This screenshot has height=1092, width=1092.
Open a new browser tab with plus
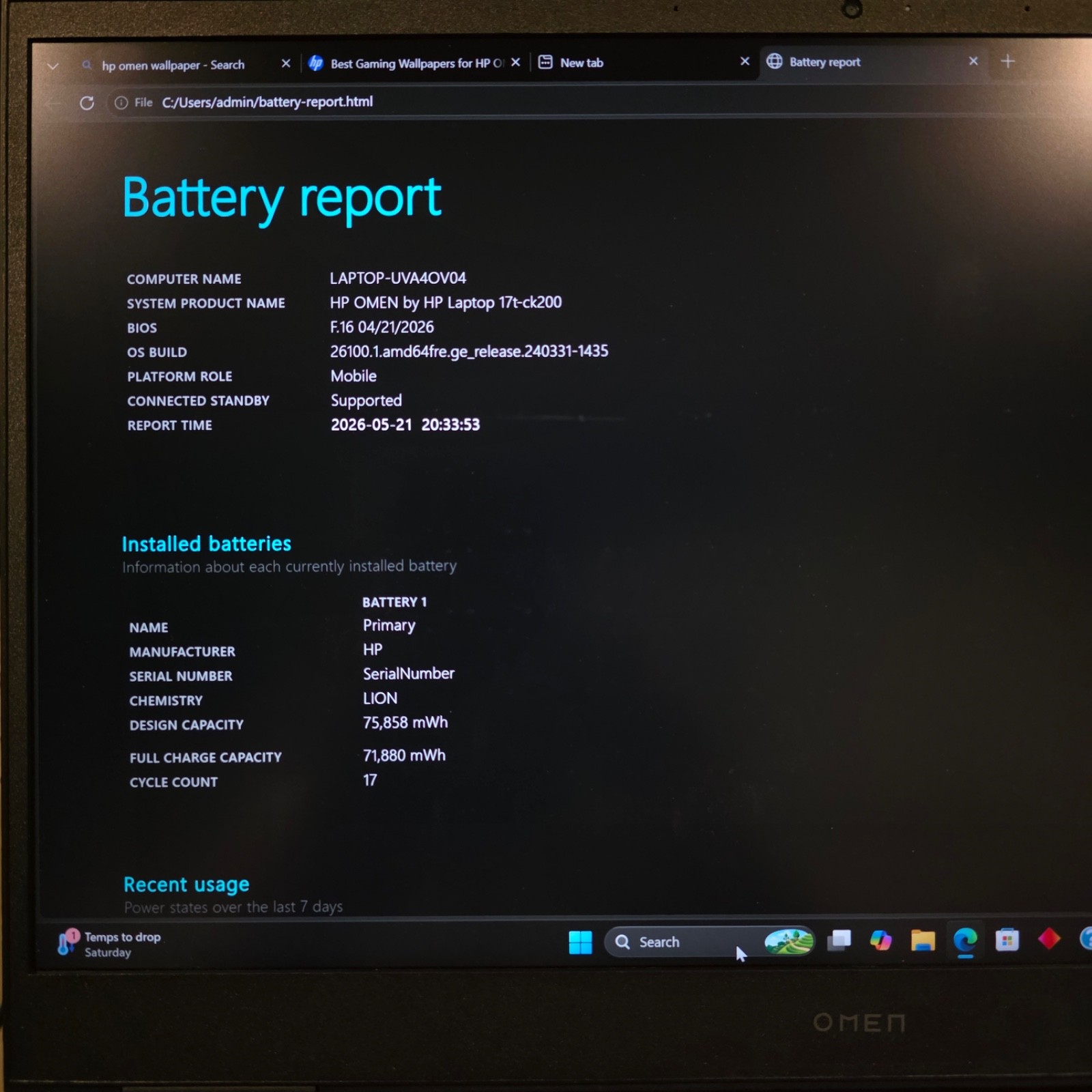pos(1007,61)
